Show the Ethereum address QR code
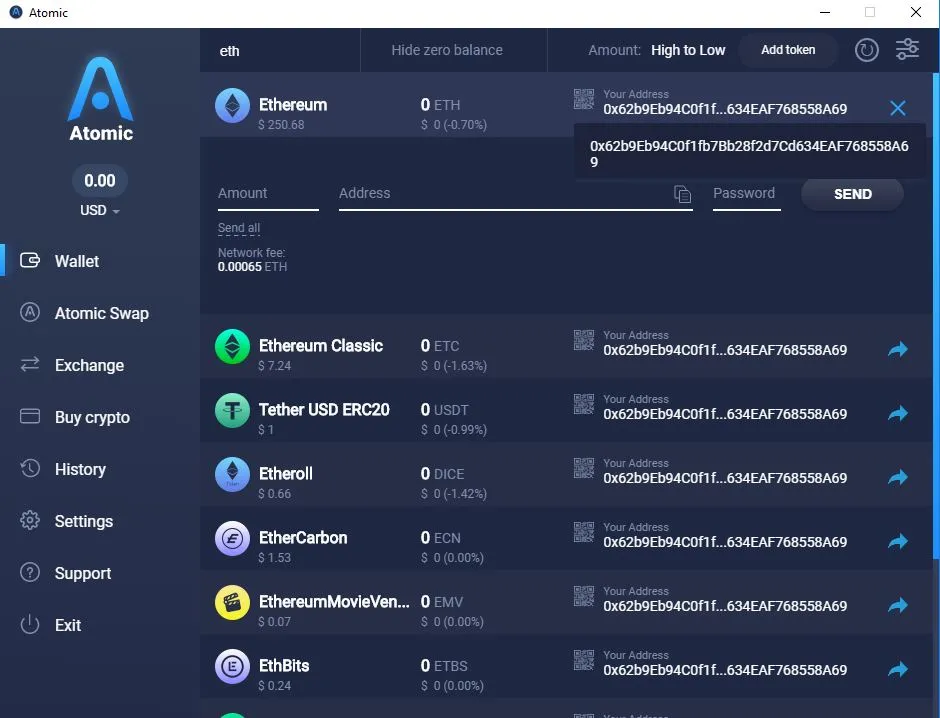The width and height of the screenshot is (940, 718). point(583,99)
